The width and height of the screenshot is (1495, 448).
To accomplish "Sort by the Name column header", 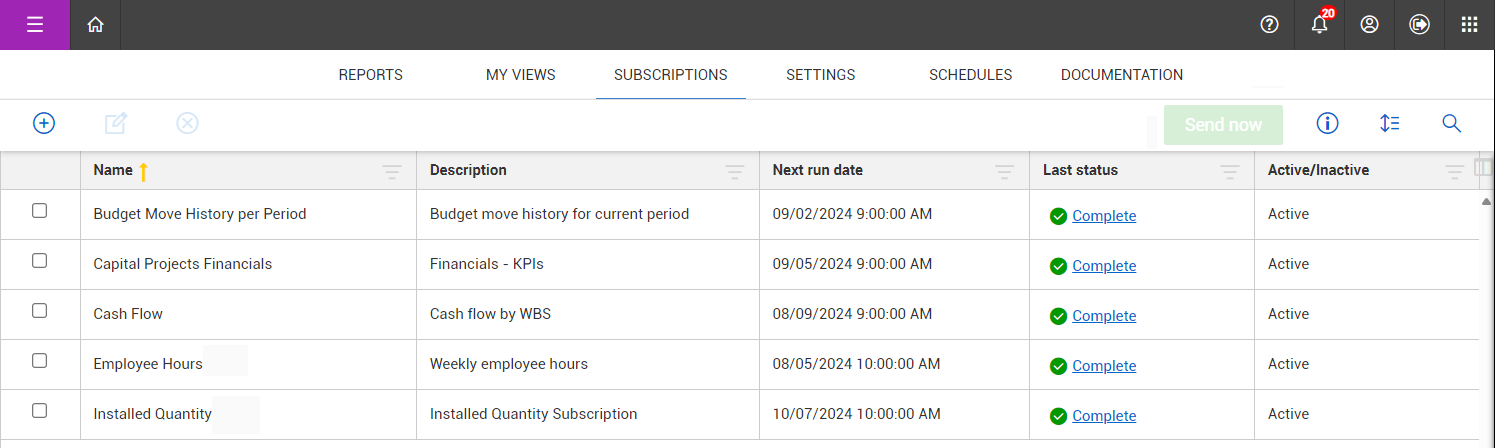I will pos(113,170).
